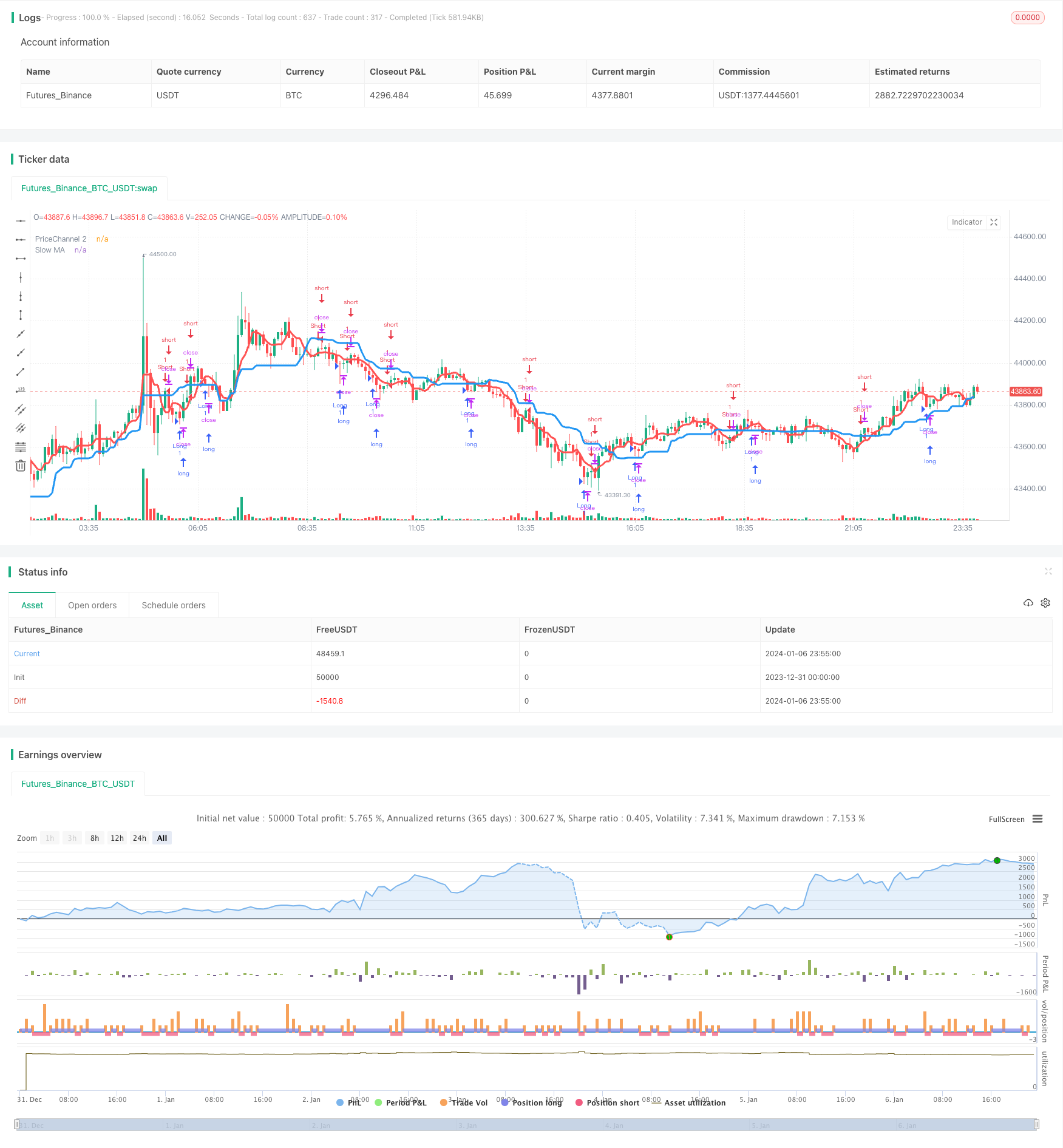The image size is (1063, 1148).
Task: Click the 0.0000 badge in the Logs header
Action: 1027,18
